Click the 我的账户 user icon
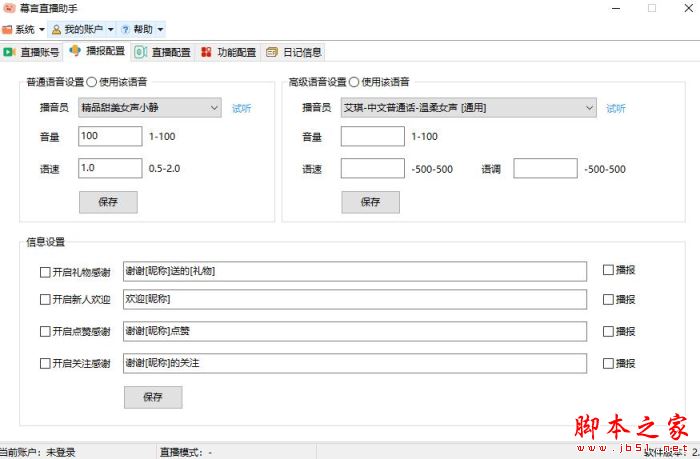The width and height of the screenshot is (700, 459). [x=56, y=30]
